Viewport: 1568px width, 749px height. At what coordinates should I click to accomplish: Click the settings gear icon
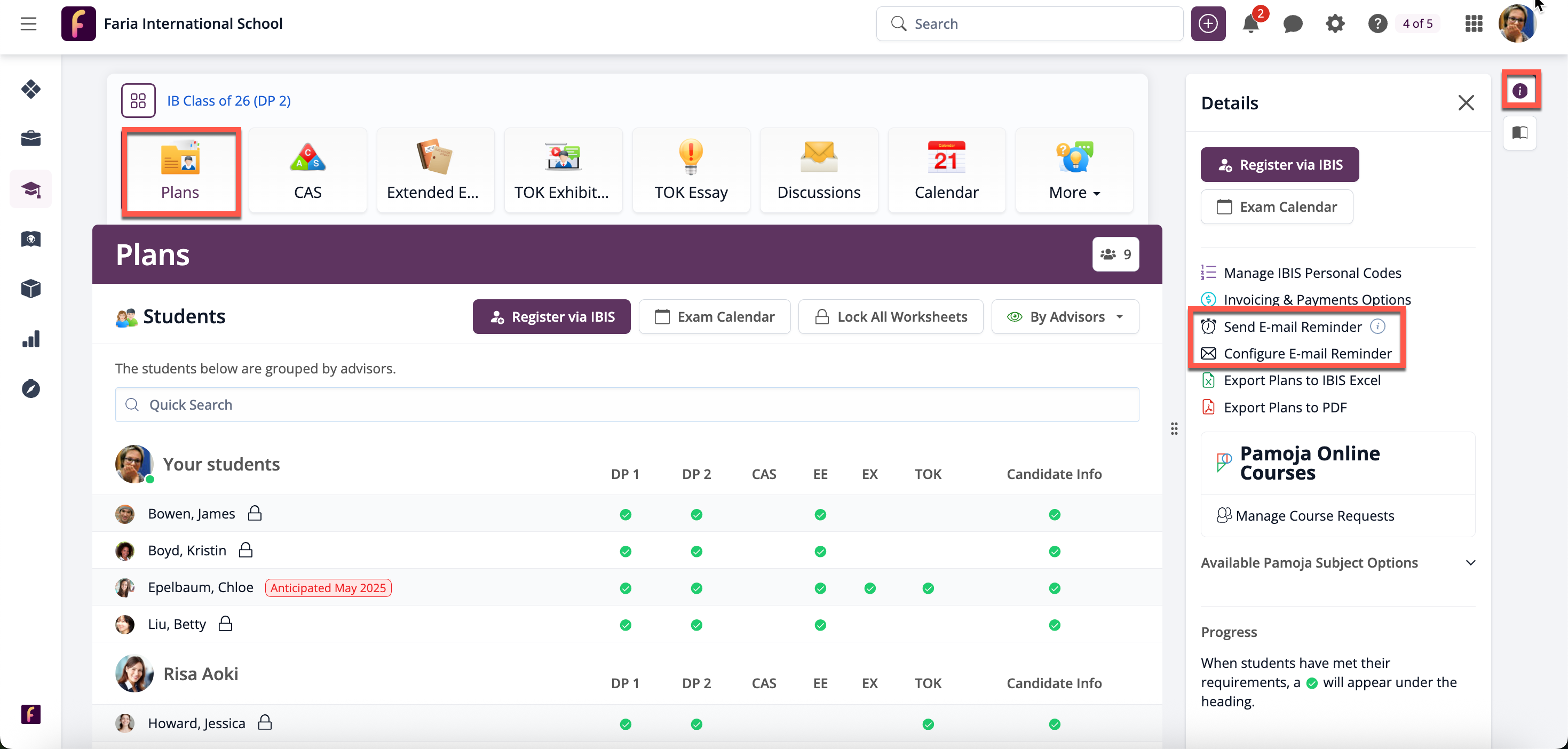(x=1335, y=25)
